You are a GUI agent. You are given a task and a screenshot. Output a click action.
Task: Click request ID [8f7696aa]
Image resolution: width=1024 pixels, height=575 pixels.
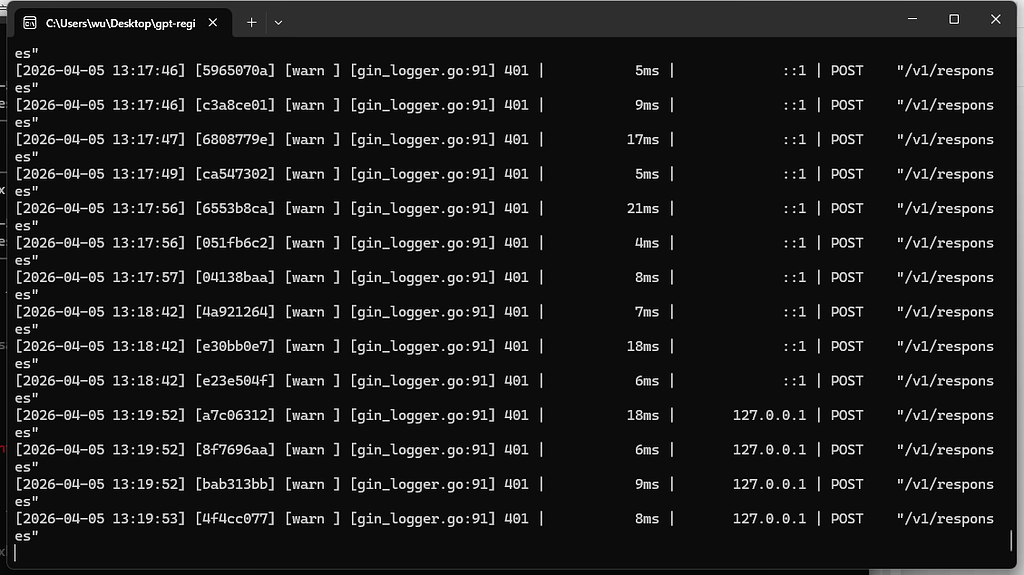(x=235, y=450)
